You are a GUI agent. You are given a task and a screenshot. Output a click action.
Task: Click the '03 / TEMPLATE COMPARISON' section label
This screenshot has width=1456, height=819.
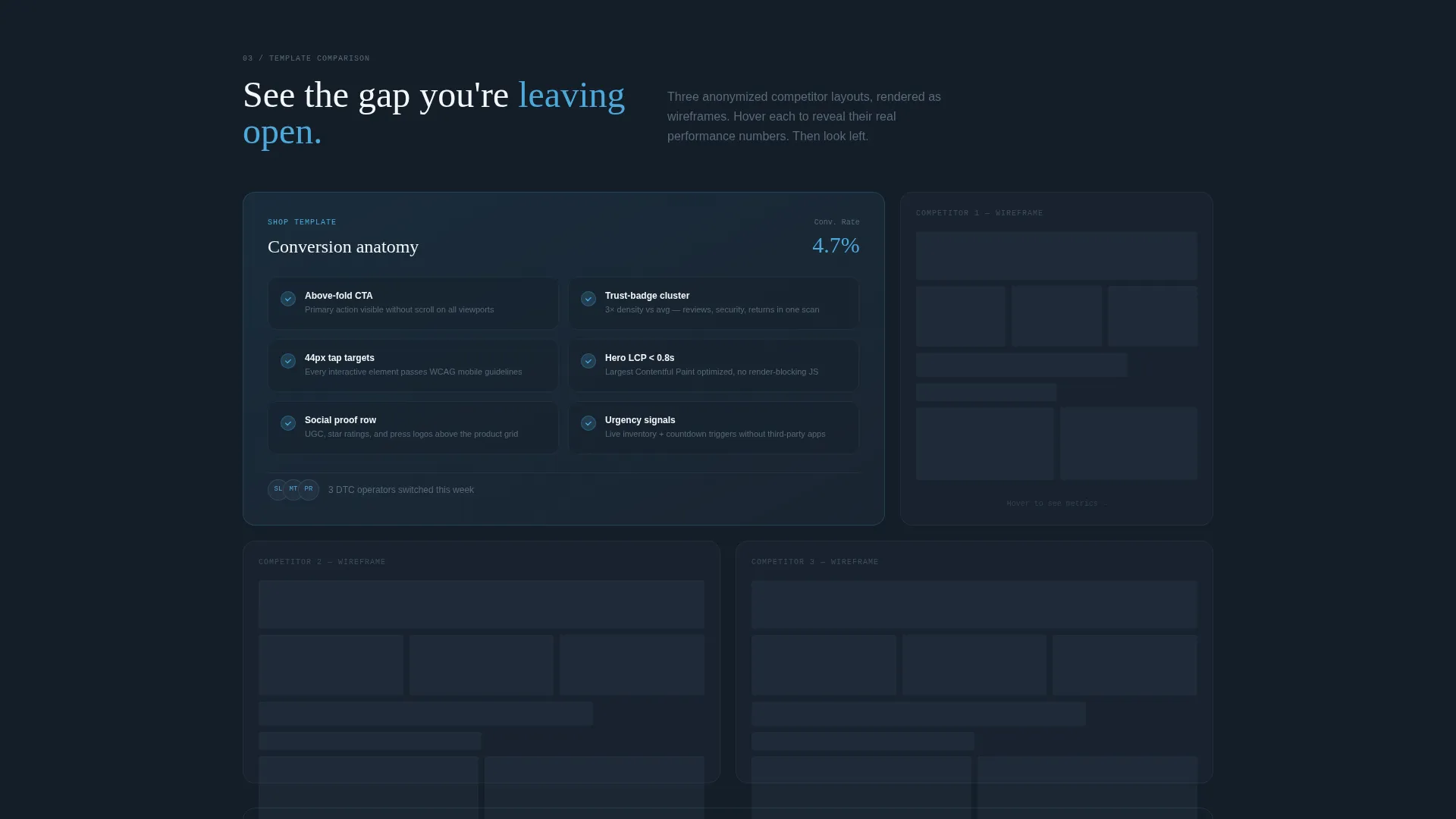(x=306, y=58)
